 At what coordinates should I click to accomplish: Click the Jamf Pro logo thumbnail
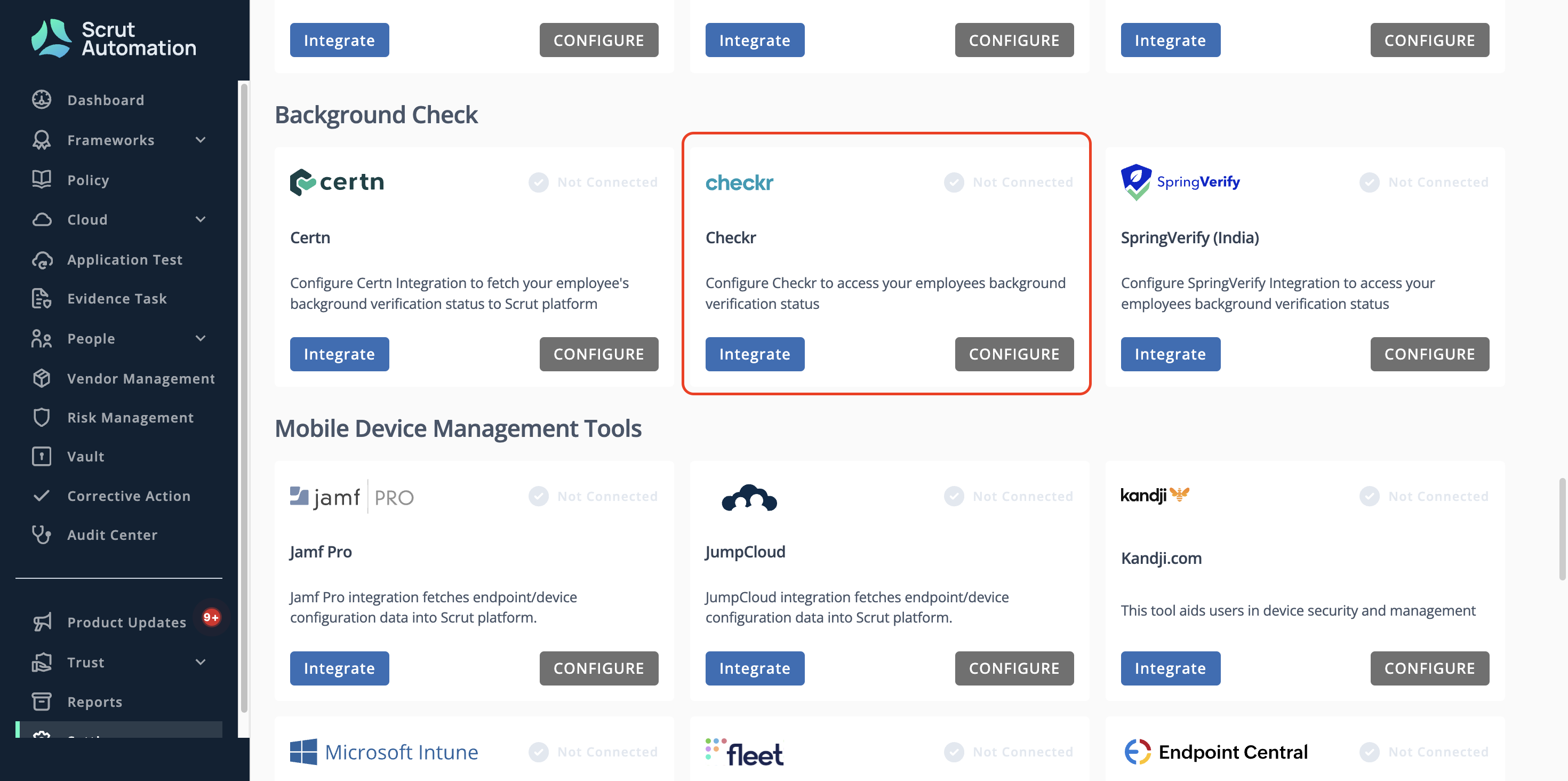352,497
